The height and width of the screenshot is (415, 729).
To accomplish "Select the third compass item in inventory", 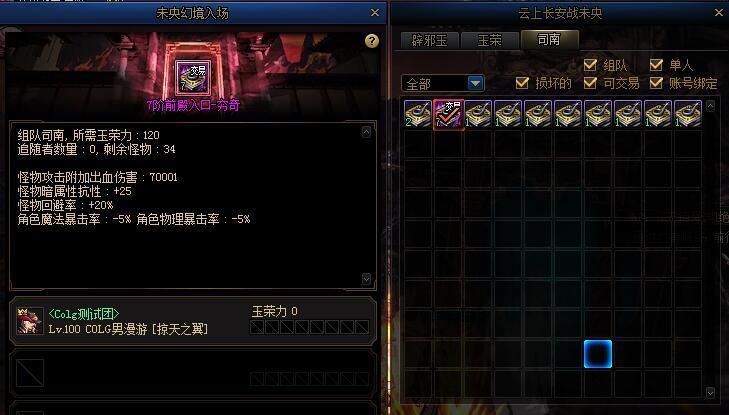I will (x=478, y=114).
